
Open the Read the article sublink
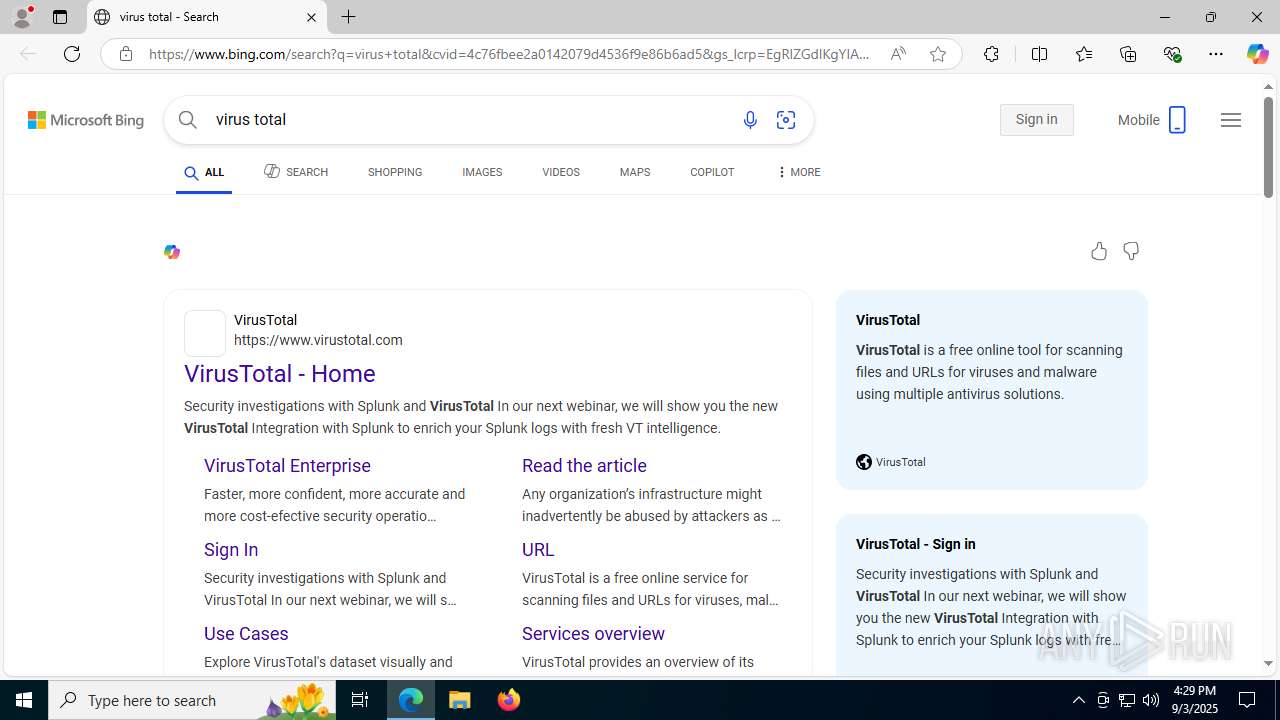[584, 466]
